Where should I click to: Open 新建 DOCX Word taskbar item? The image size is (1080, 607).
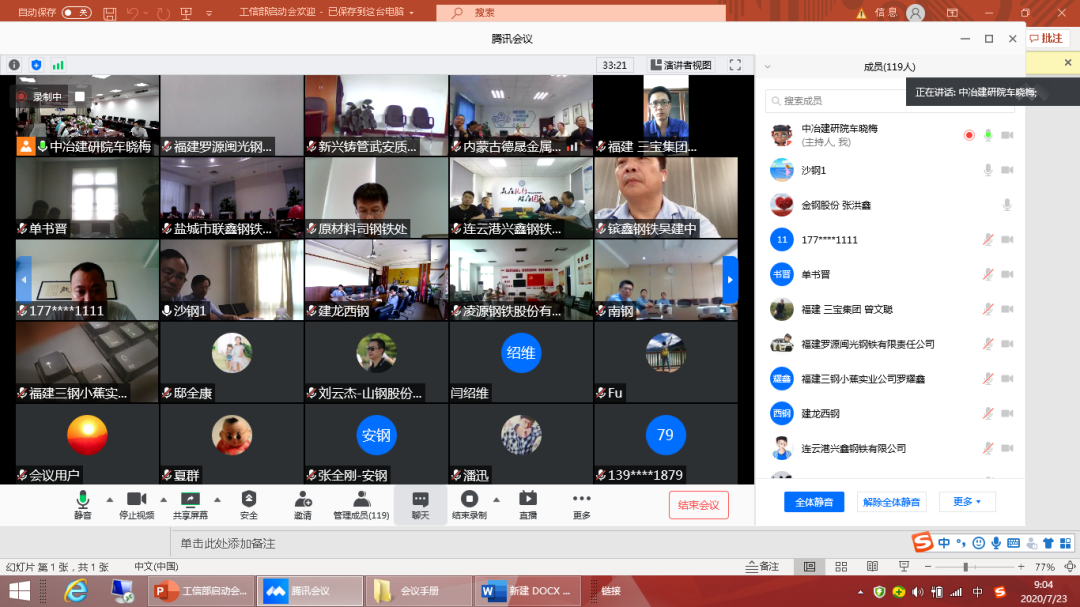click(528, 591)
